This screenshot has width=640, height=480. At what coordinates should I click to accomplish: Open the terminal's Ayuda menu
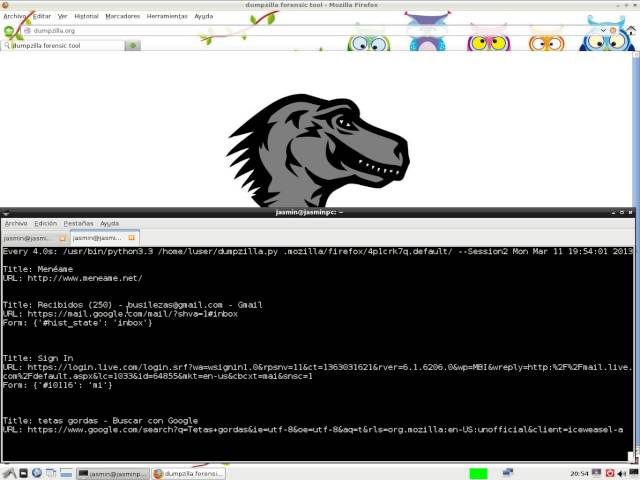(109, 224)
